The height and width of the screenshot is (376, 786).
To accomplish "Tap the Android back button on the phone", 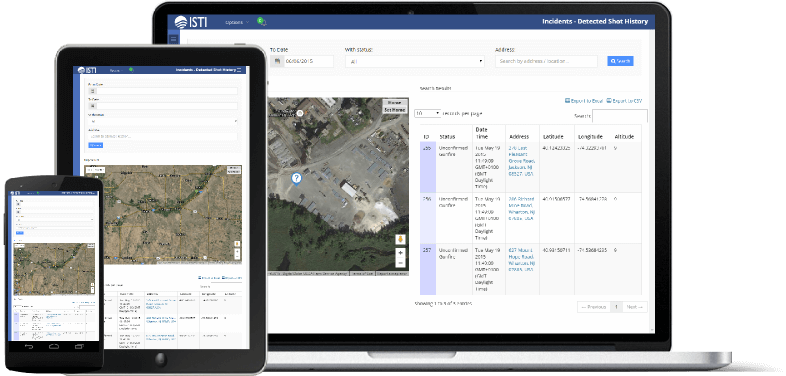I will pos(29,346).
